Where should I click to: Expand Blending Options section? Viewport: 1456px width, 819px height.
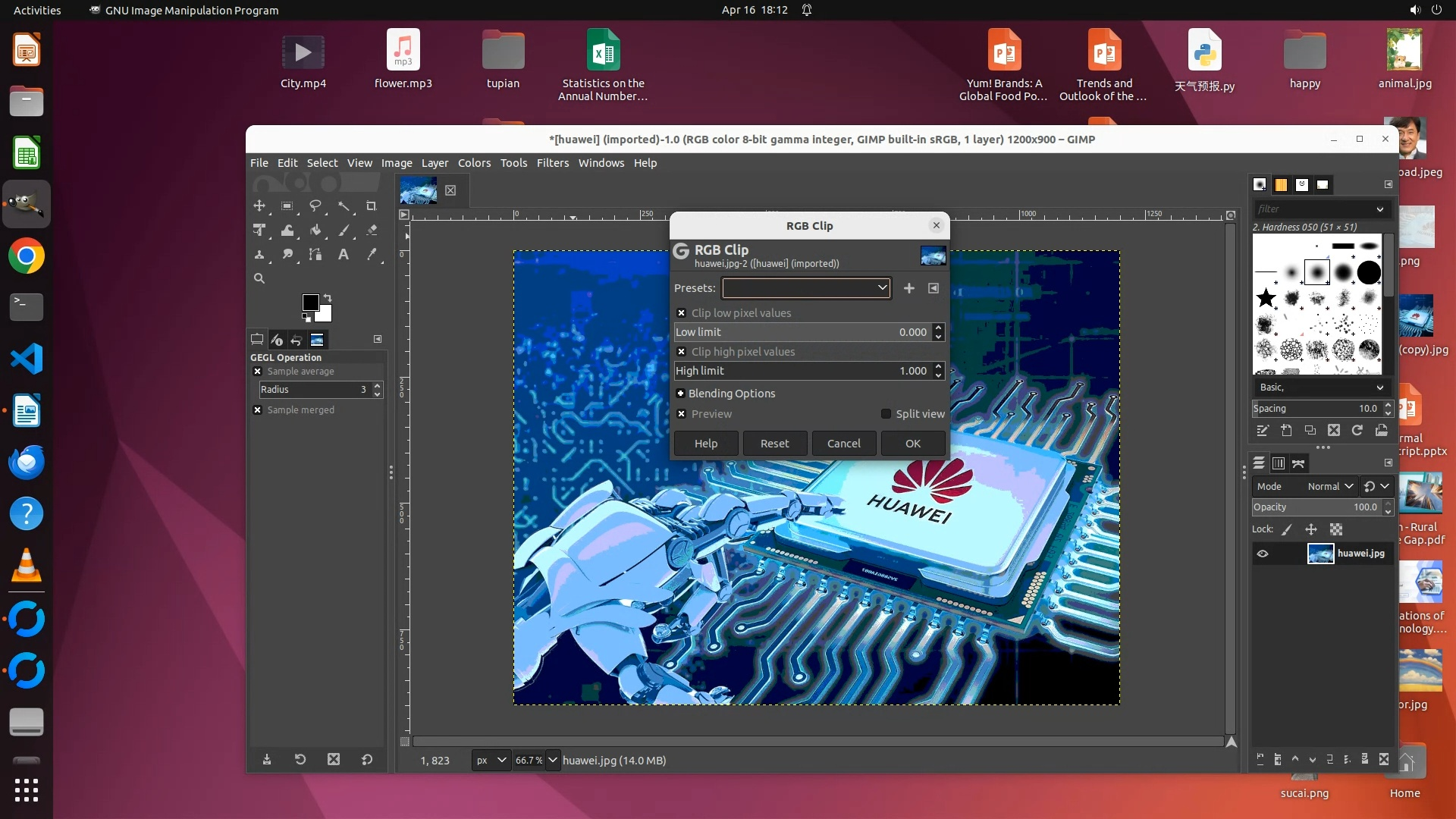680,394
